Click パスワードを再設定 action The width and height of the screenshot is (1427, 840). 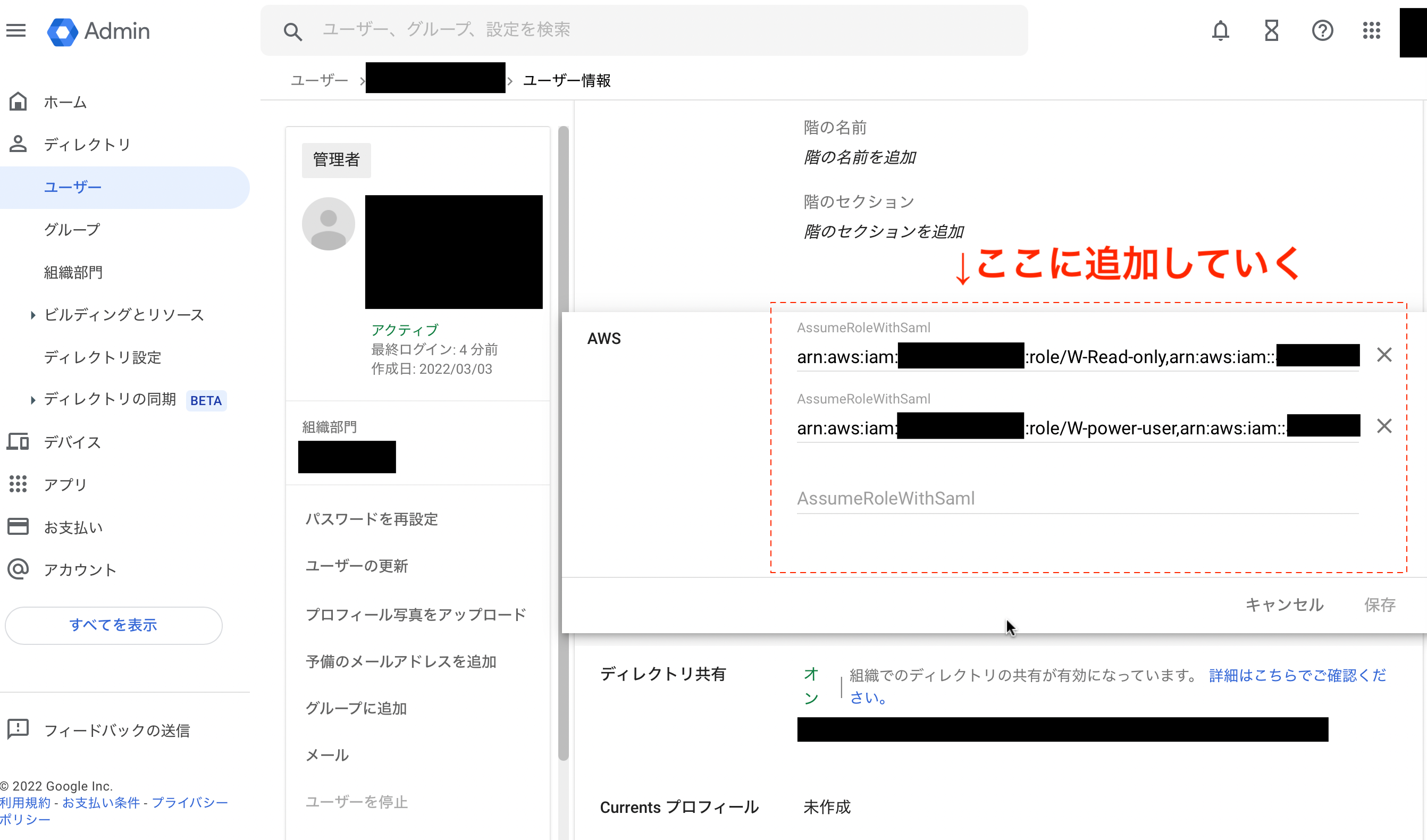coord(372,519)
